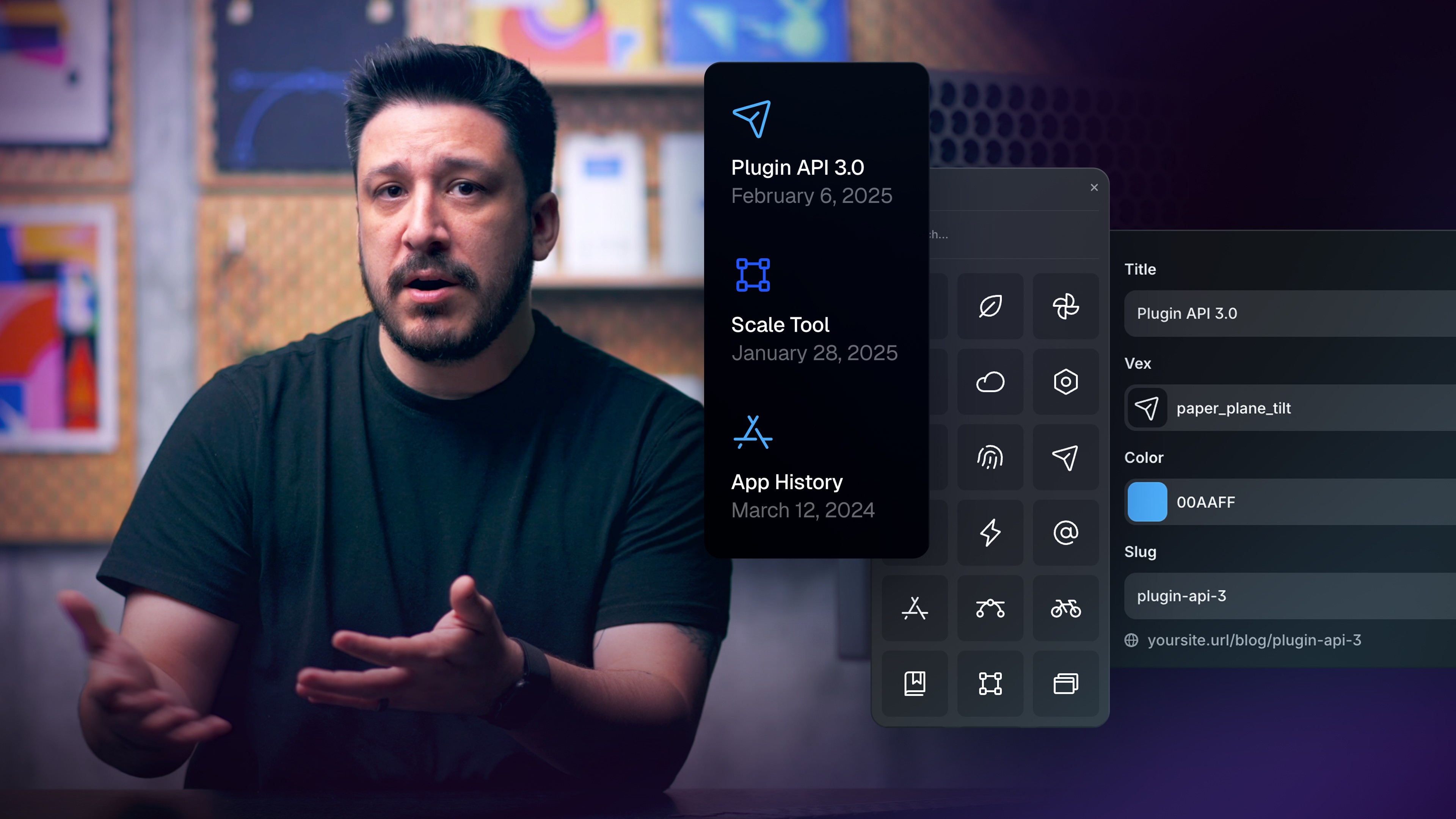Pick the bezier curve icon
This screenshot has height=819, width=1456.
tap(990, 608)
